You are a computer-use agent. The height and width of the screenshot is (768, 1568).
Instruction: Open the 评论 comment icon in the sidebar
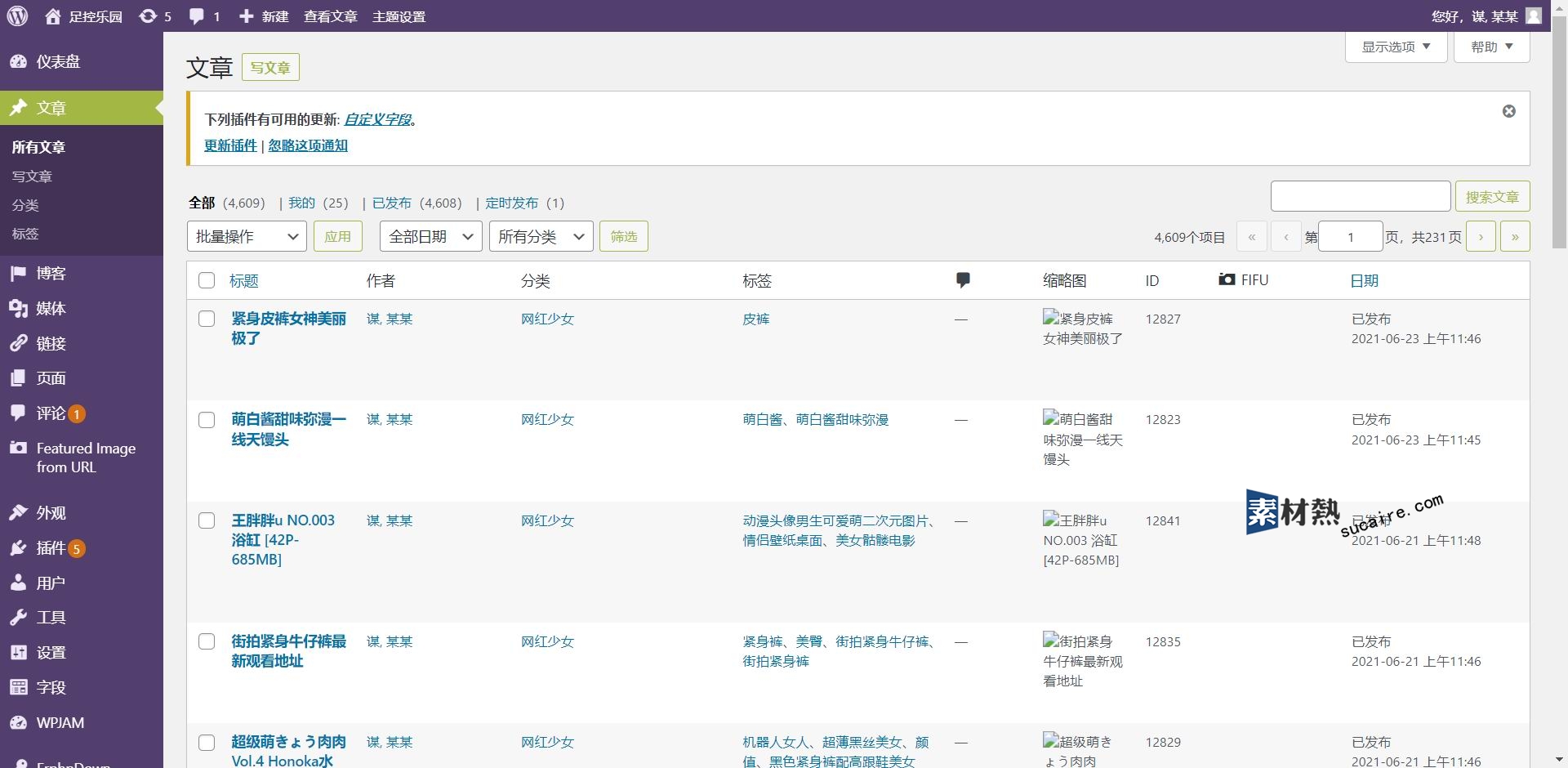pos(19,413)
